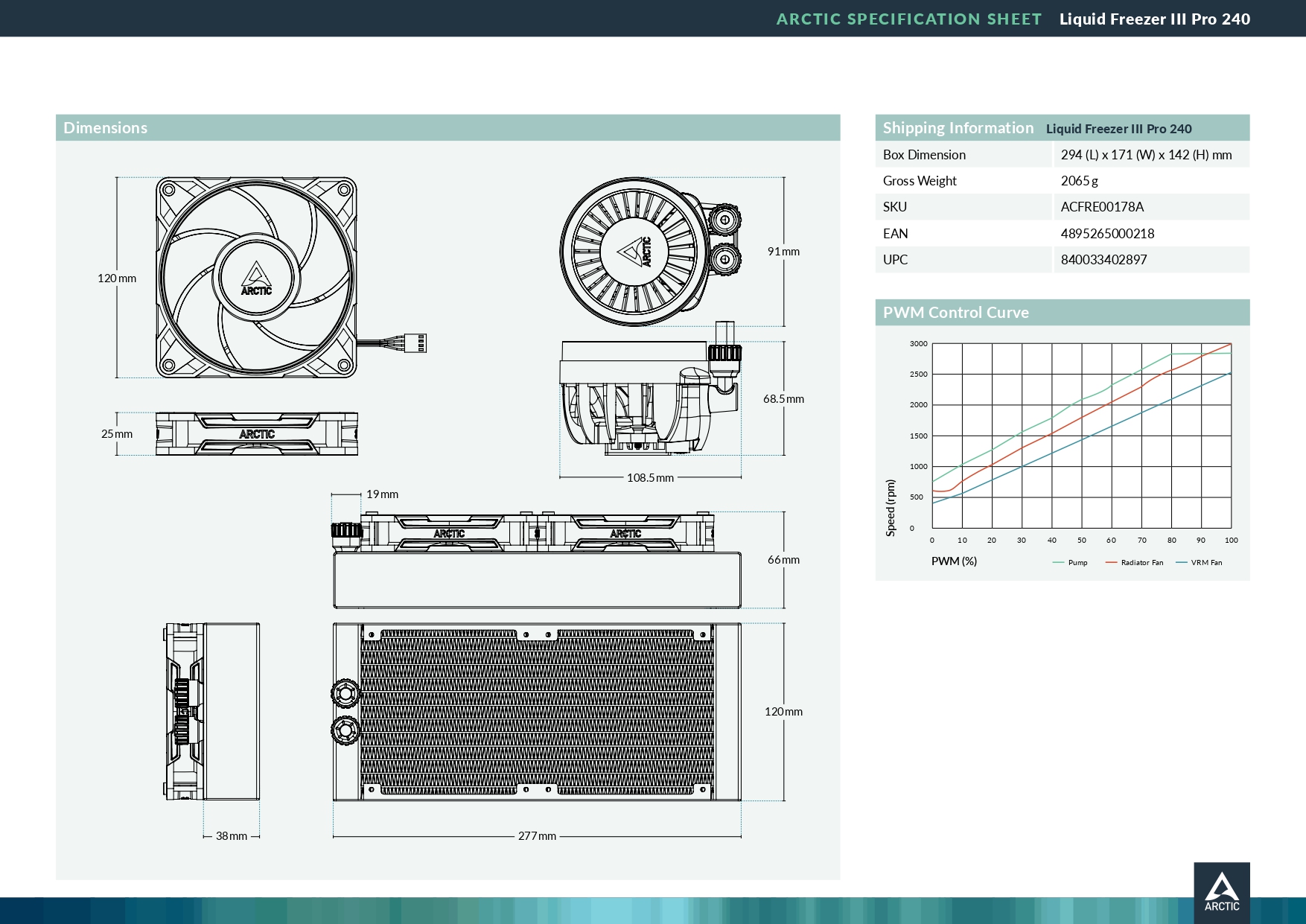Viewport: 1306px width, 924px height.
Task: Click the SKU value 'ACFRE00178A'
Action: [1102, 207]
